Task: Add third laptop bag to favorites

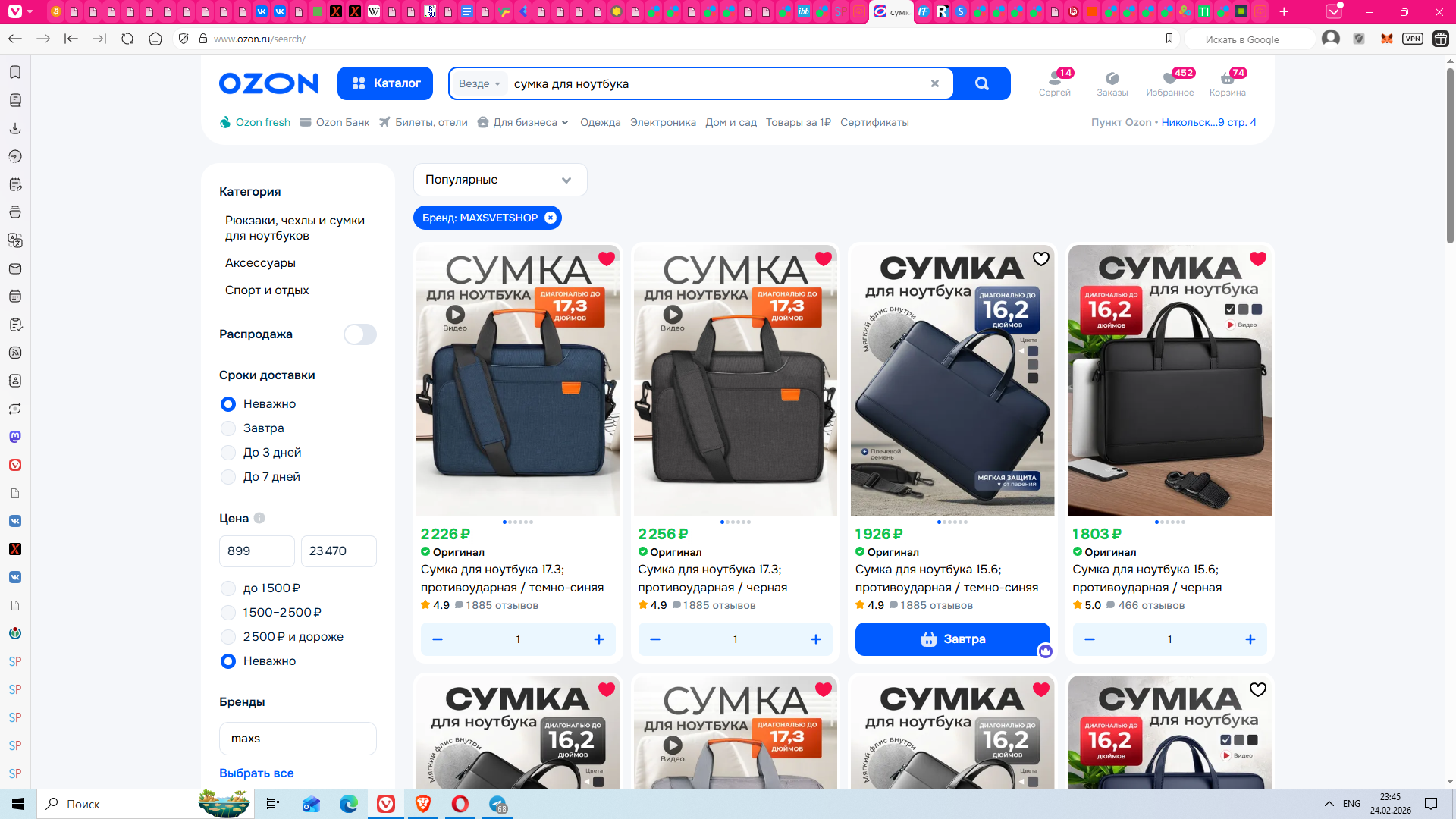Action: 1041,259
